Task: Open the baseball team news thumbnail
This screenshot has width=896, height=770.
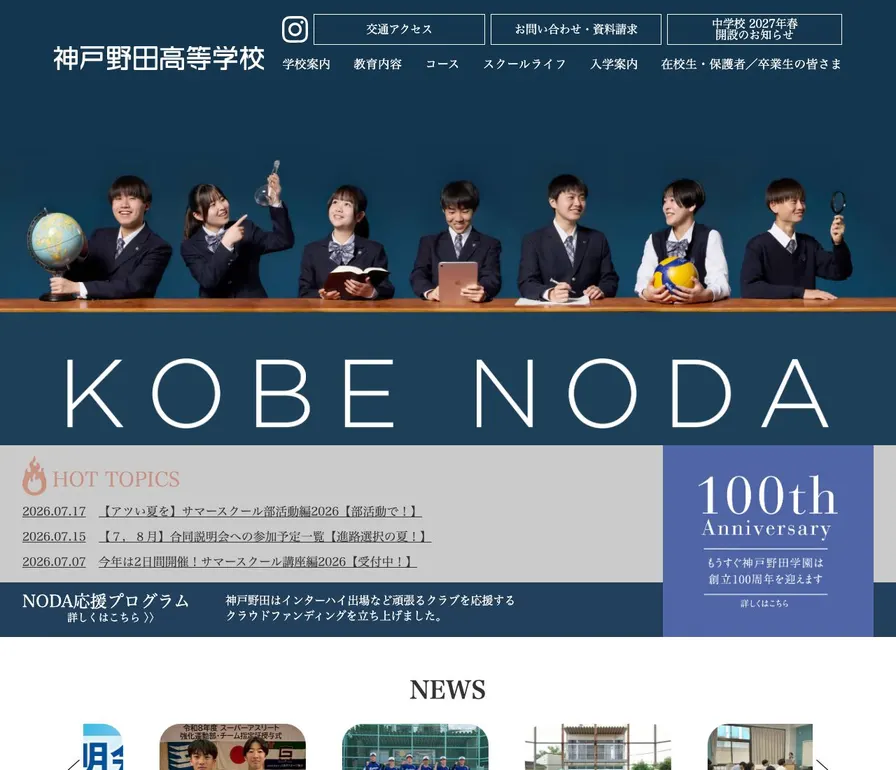Action: click(x=415, y=747)
